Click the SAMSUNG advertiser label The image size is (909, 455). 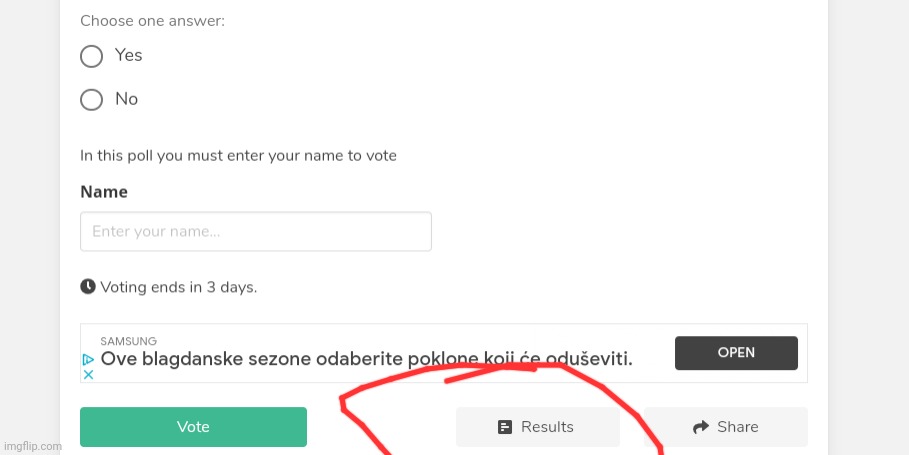[x=128, y=341]
